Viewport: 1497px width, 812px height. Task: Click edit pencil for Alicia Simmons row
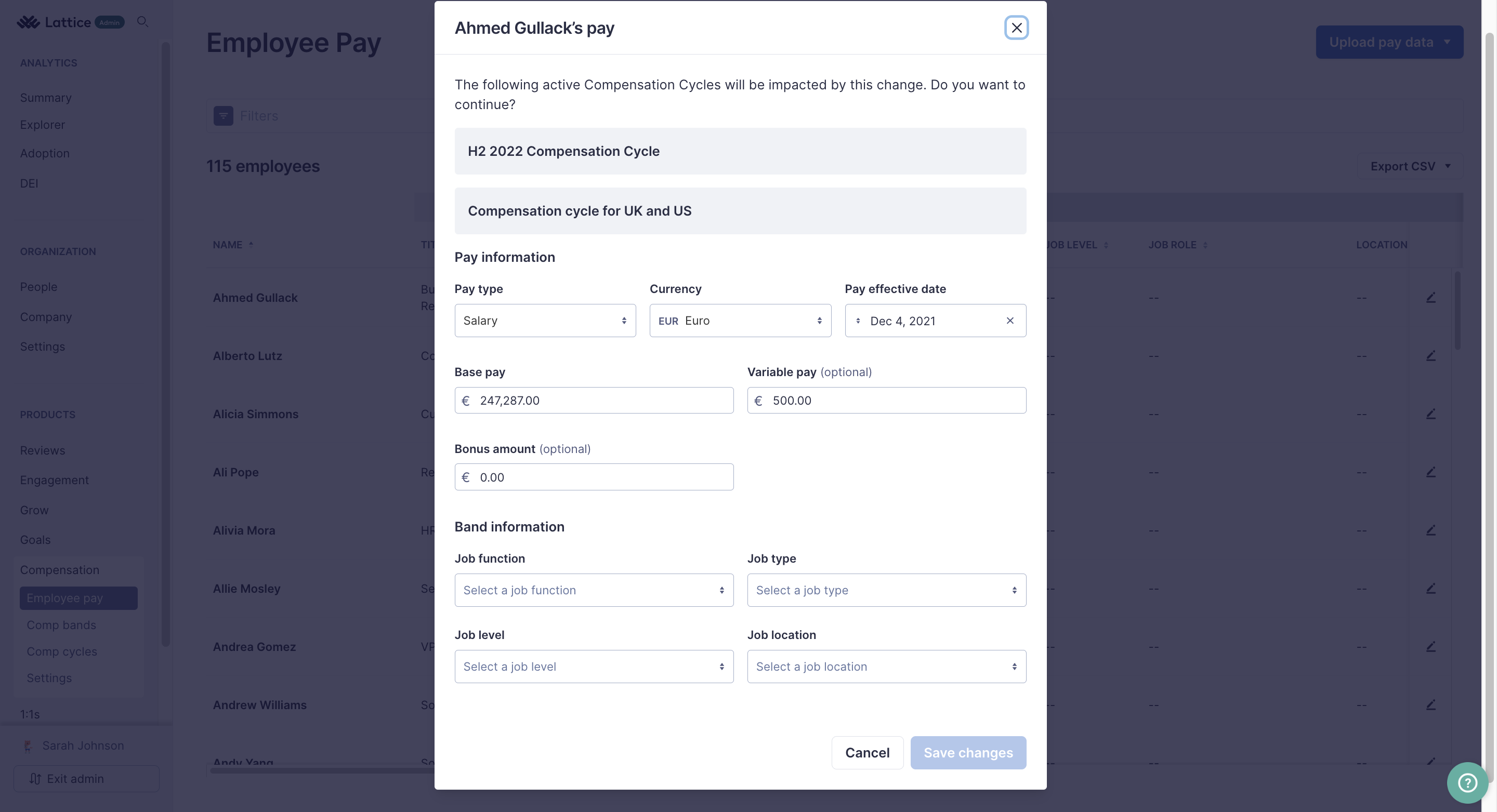(1431, 414)
